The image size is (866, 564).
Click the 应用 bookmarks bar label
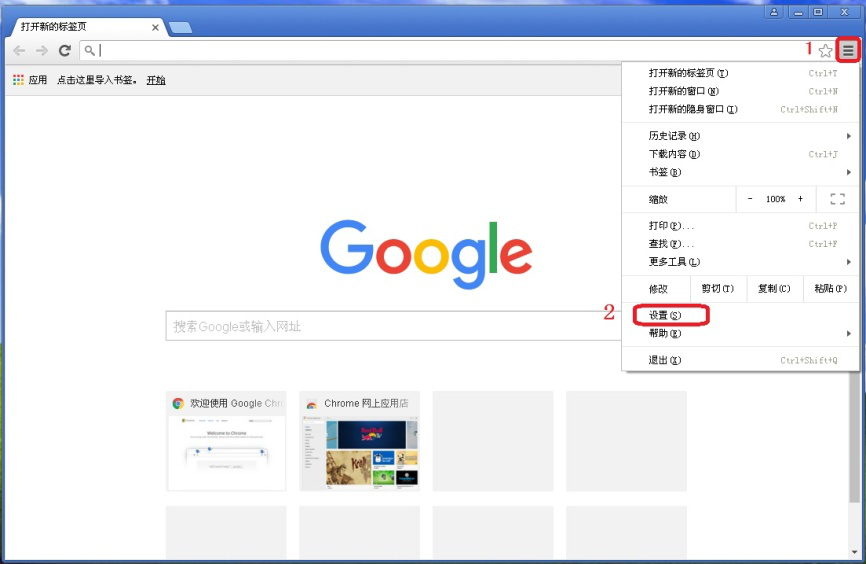[x=38, y=80]
